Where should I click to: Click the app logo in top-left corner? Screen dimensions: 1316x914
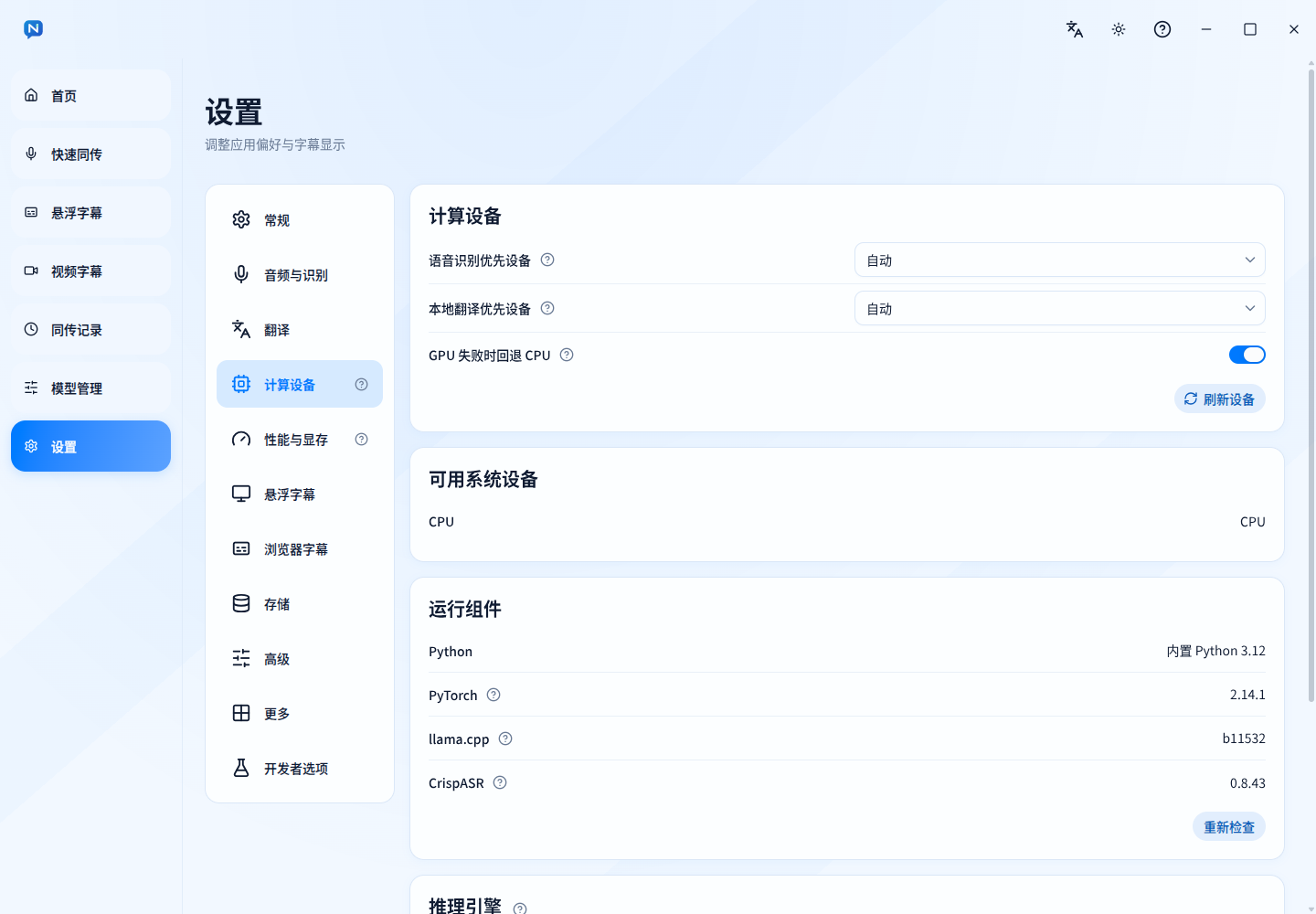pyautogui.click(x=33, y=29)
